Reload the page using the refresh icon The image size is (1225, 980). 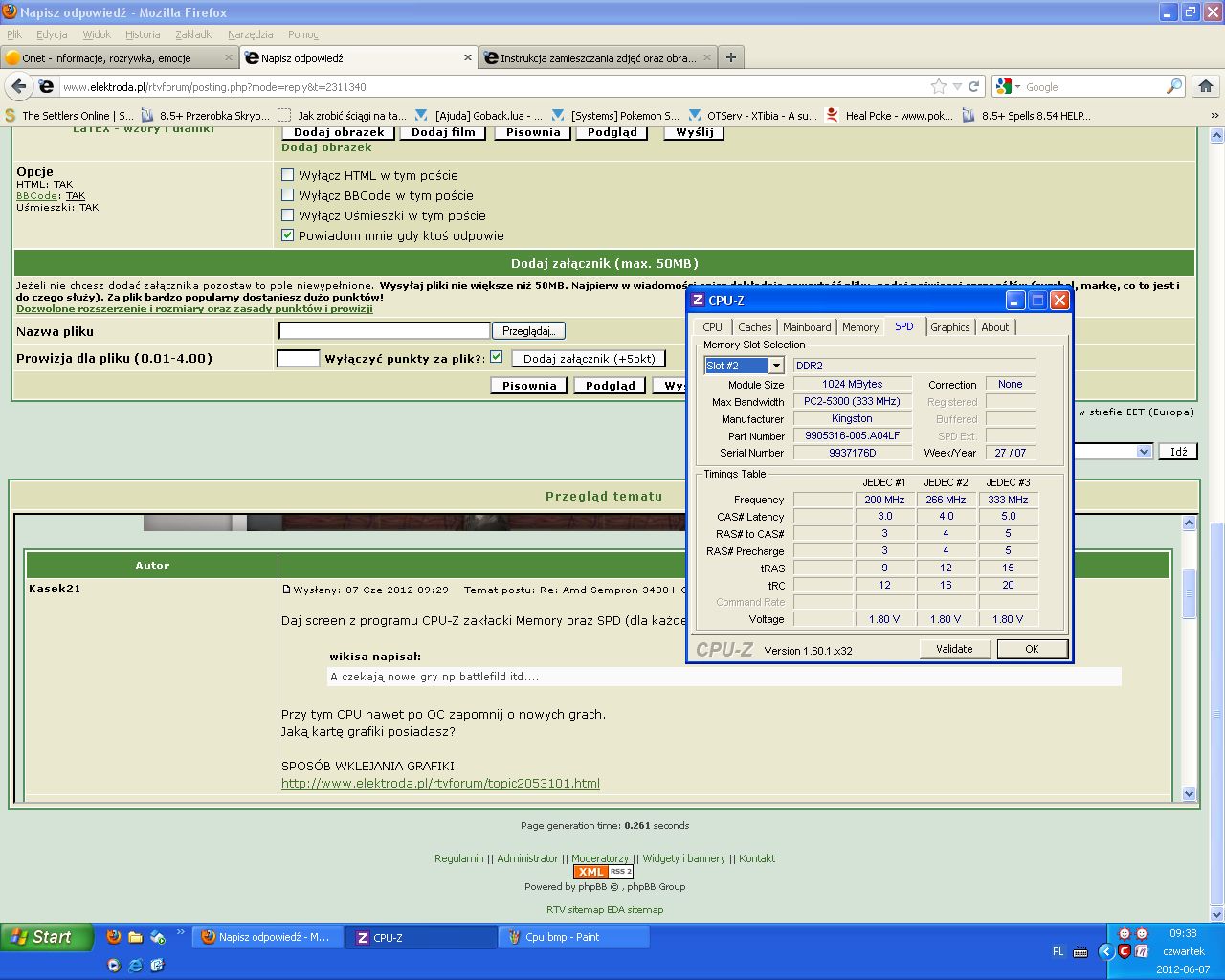pyautogui.click(x=973, y=86)
